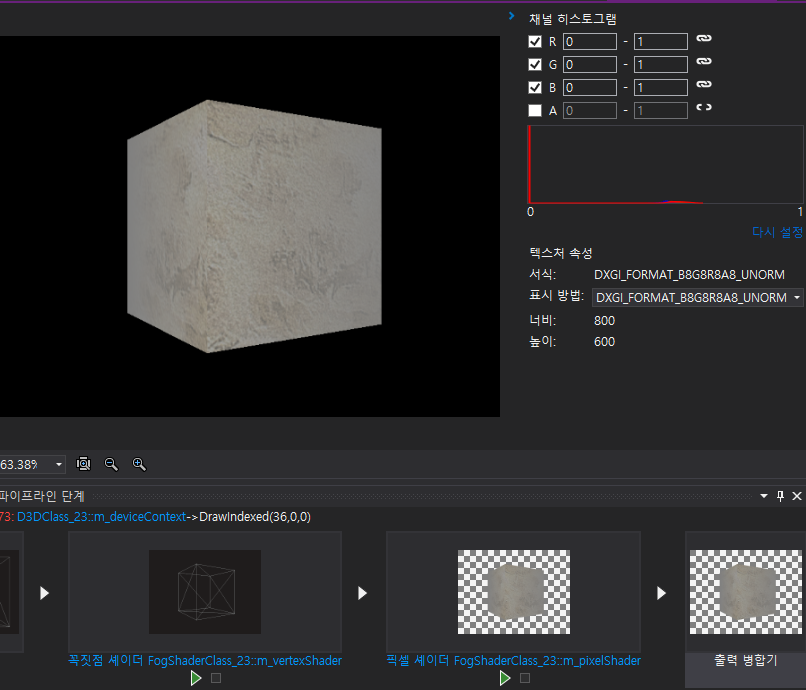Start debugging the pixel shader play icon
Screen dimensions: 806x690
pyautogui.click(x=505, y=678)
